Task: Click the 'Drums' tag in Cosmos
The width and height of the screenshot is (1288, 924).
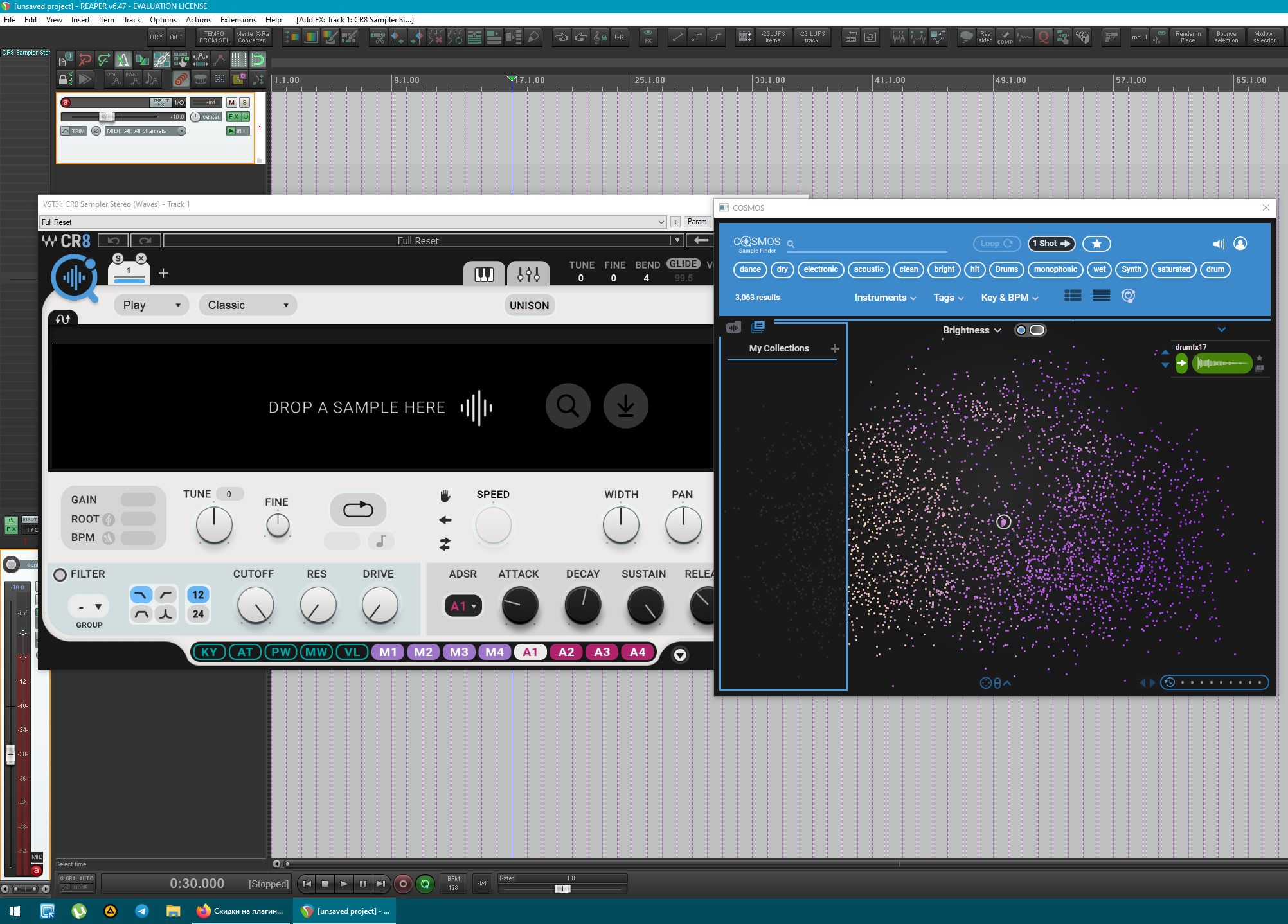Action: (x=1006, y=269)
